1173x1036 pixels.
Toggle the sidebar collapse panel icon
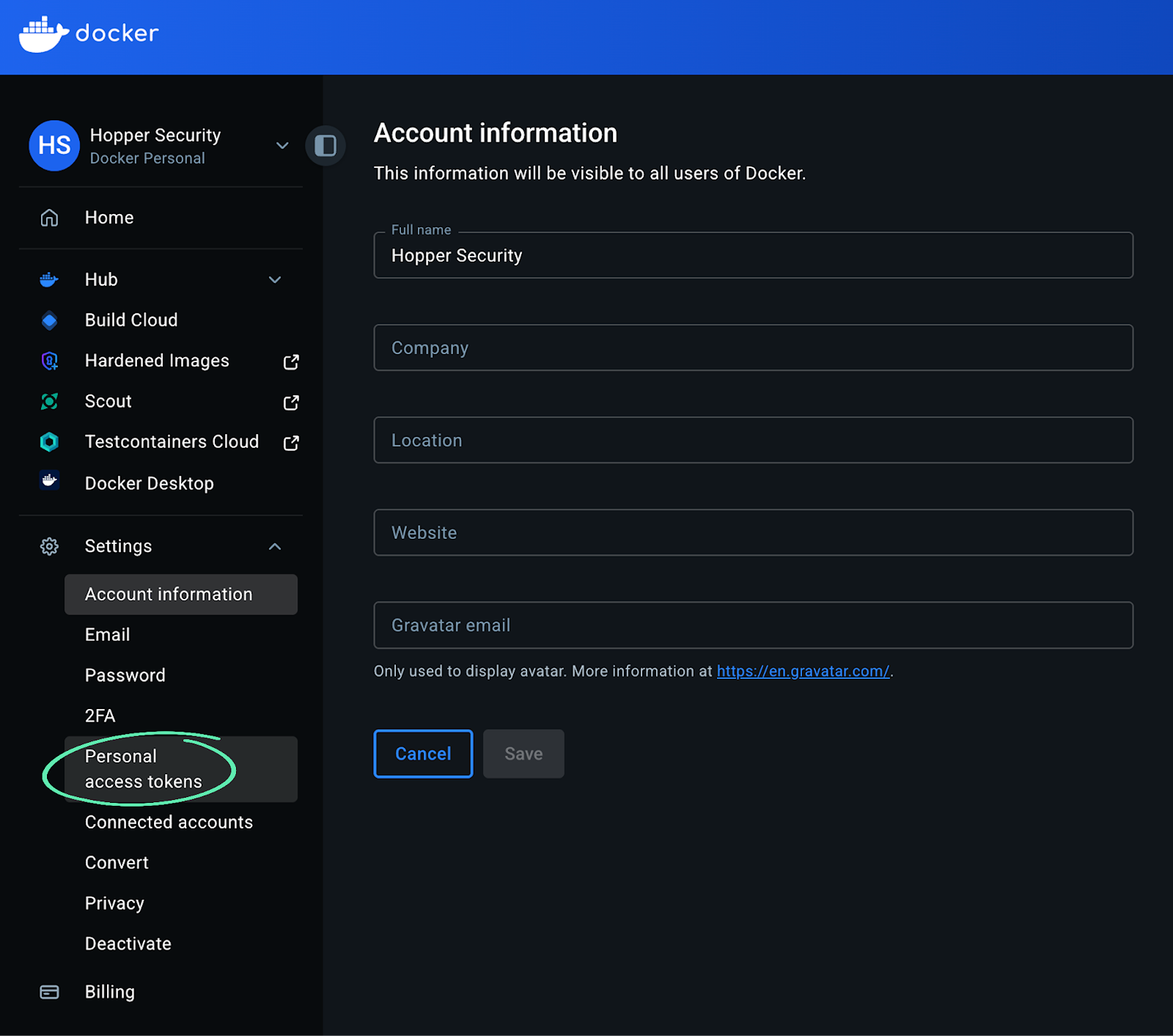326,146
